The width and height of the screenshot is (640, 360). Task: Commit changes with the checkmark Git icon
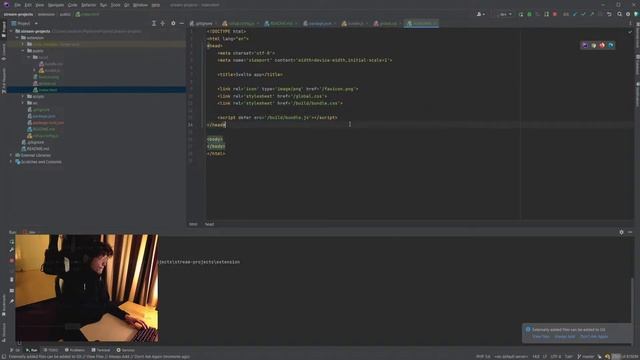click(x=583, y=14)
